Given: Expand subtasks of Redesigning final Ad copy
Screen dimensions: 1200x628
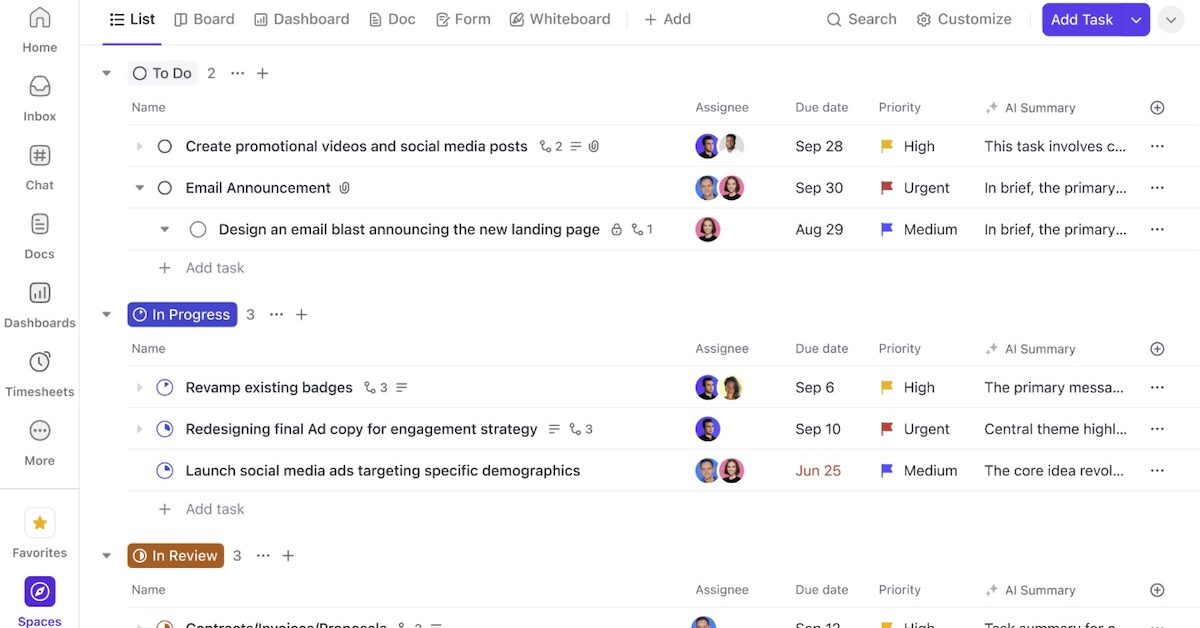Looking at the screenshot, I should (140, 429).
